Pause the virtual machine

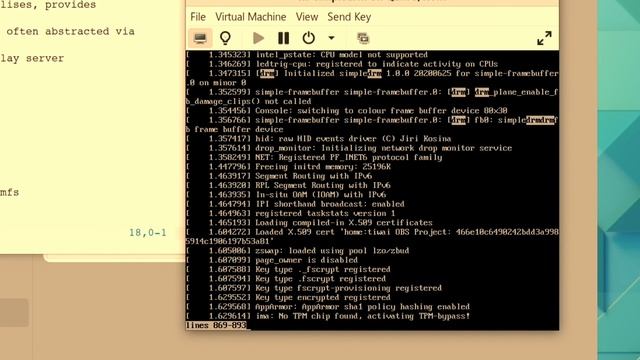point(283,38)
